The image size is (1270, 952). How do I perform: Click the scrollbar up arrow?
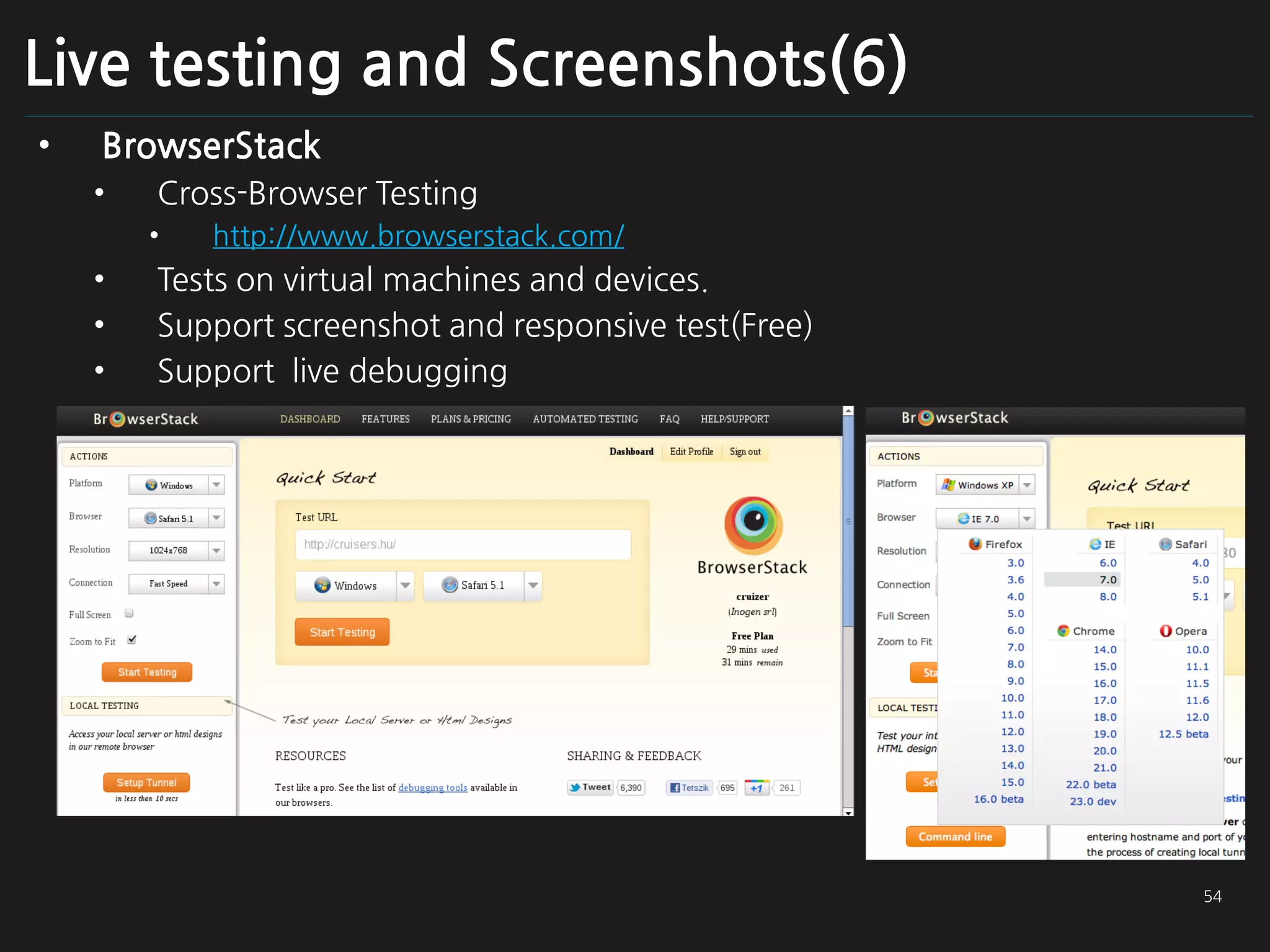pos(848,411)
